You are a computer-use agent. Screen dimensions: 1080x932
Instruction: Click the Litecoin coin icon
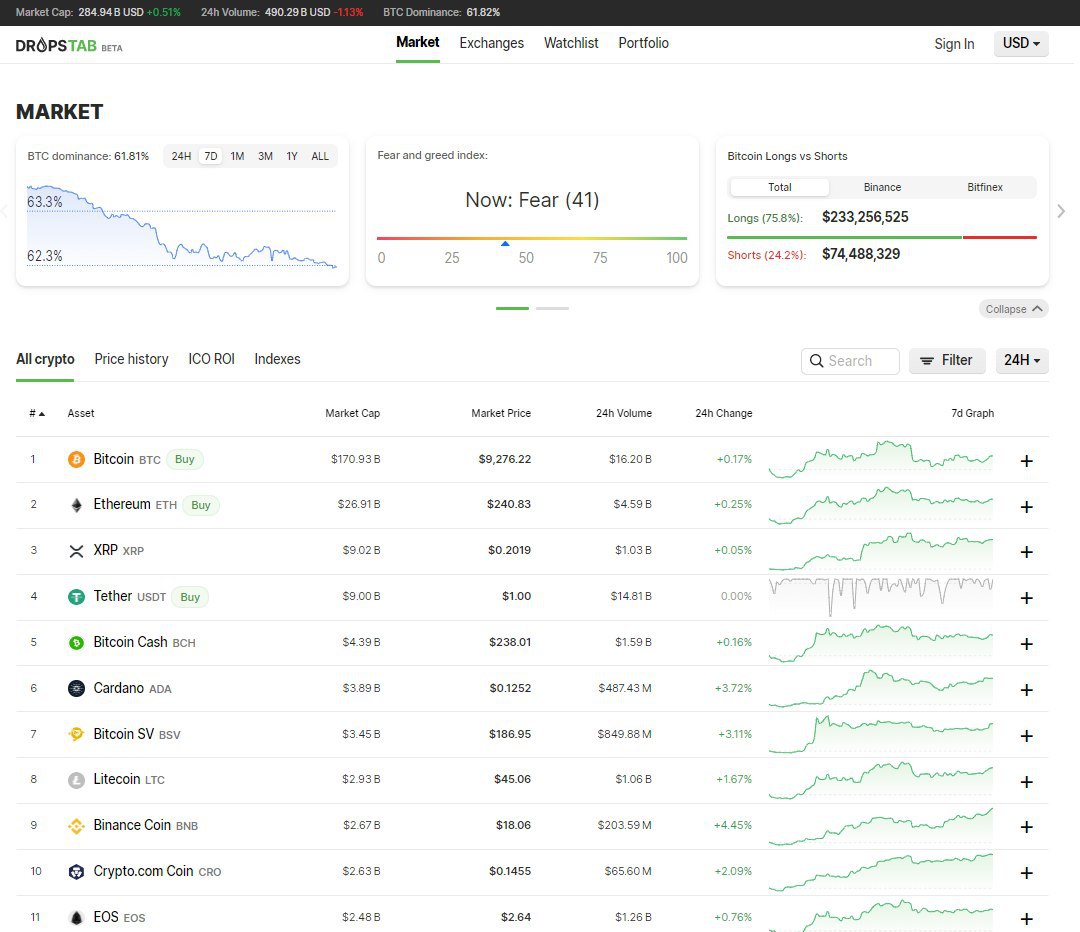coord(76,780)
